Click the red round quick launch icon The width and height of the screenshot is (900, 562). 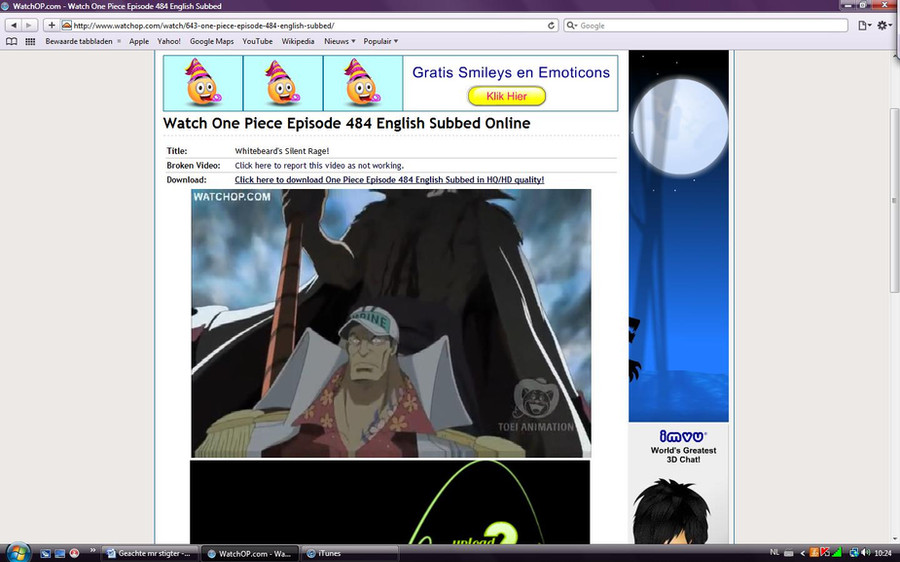pos(74,553)
